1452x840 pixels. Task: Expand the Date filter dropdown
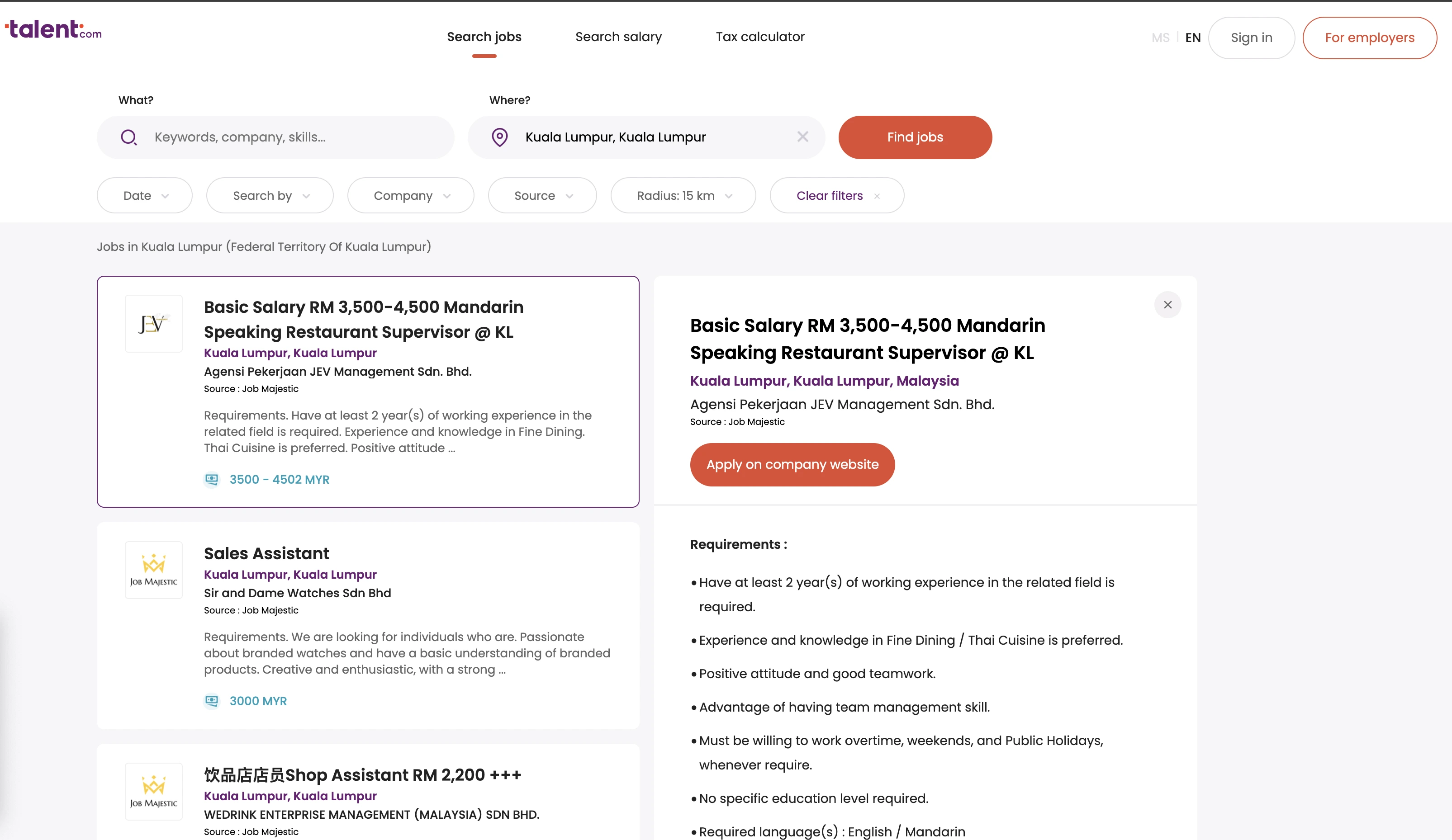coord(145,195)
